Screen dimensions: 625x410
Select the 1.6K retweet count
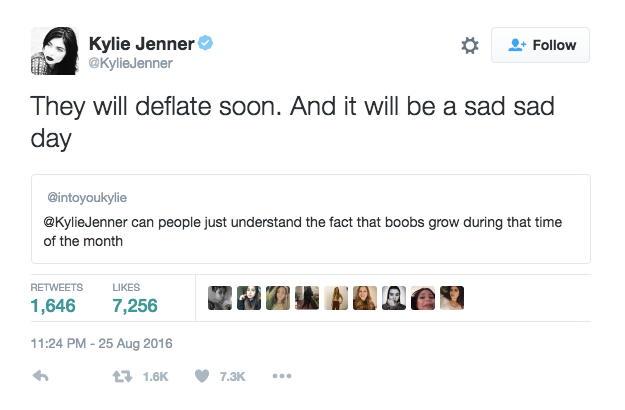(155, 377)
